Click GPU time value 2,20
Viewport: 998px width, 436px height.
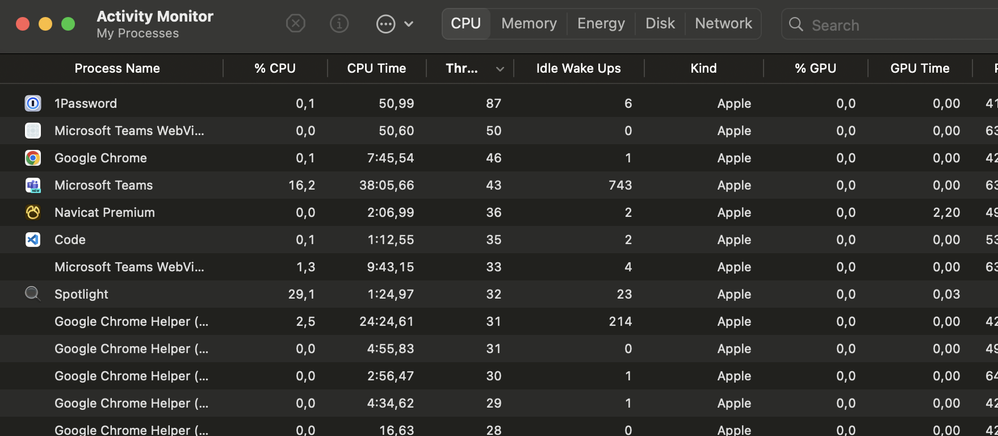point(946,213)
